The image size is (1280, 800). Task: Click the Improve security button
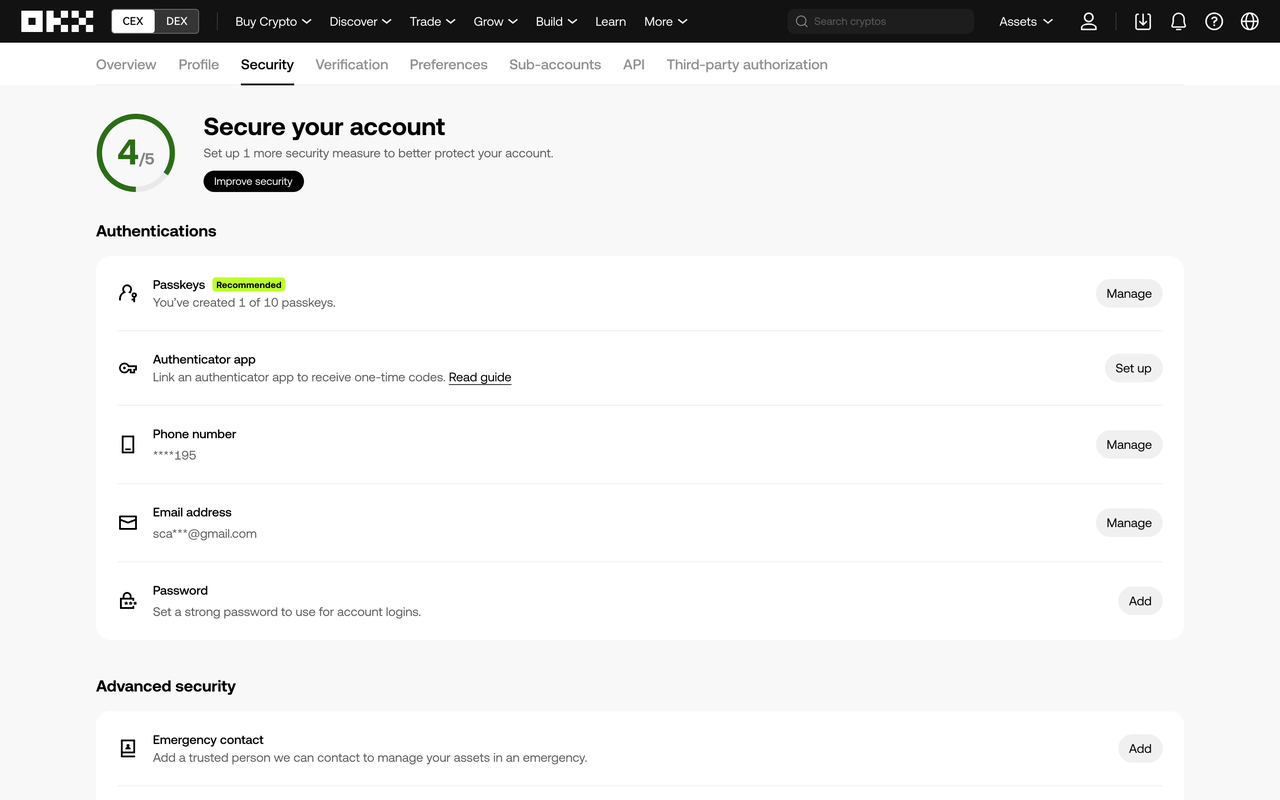(253, 181)
